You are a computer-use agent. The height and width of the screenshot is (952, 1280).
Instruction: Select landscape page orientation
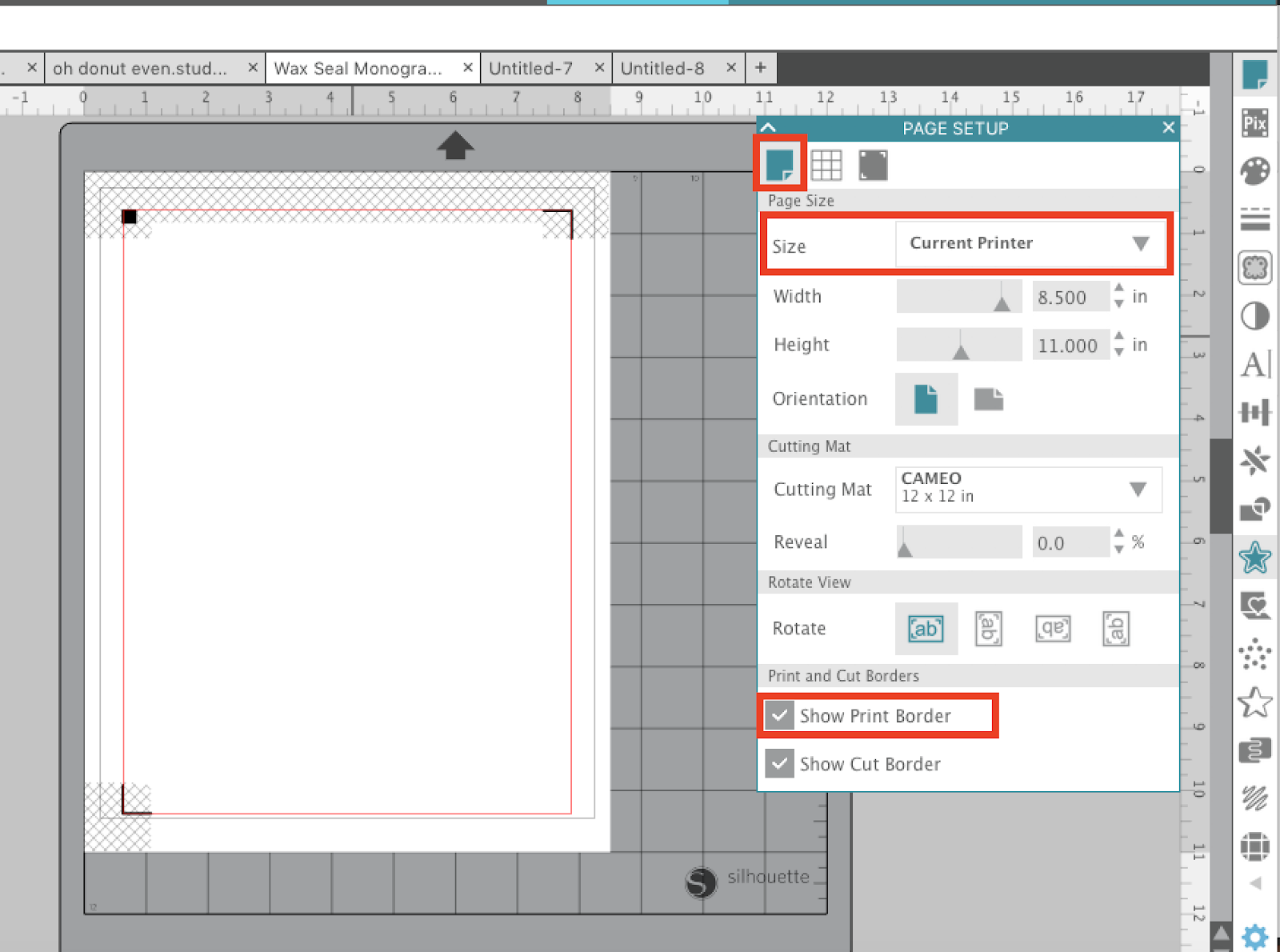point(988,399)
